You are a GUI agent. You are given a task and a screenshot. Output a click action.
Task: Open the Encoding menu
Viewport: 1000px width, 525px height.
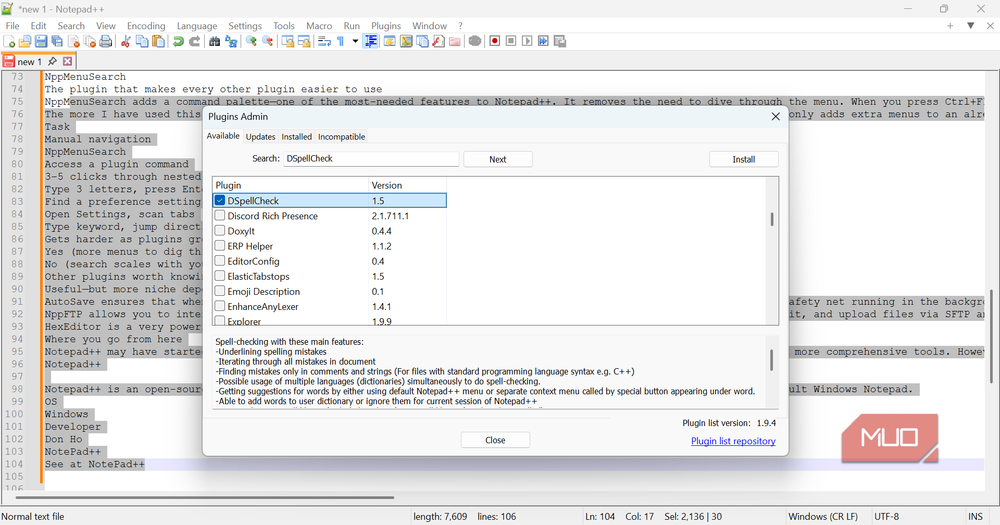click(146, 26)
